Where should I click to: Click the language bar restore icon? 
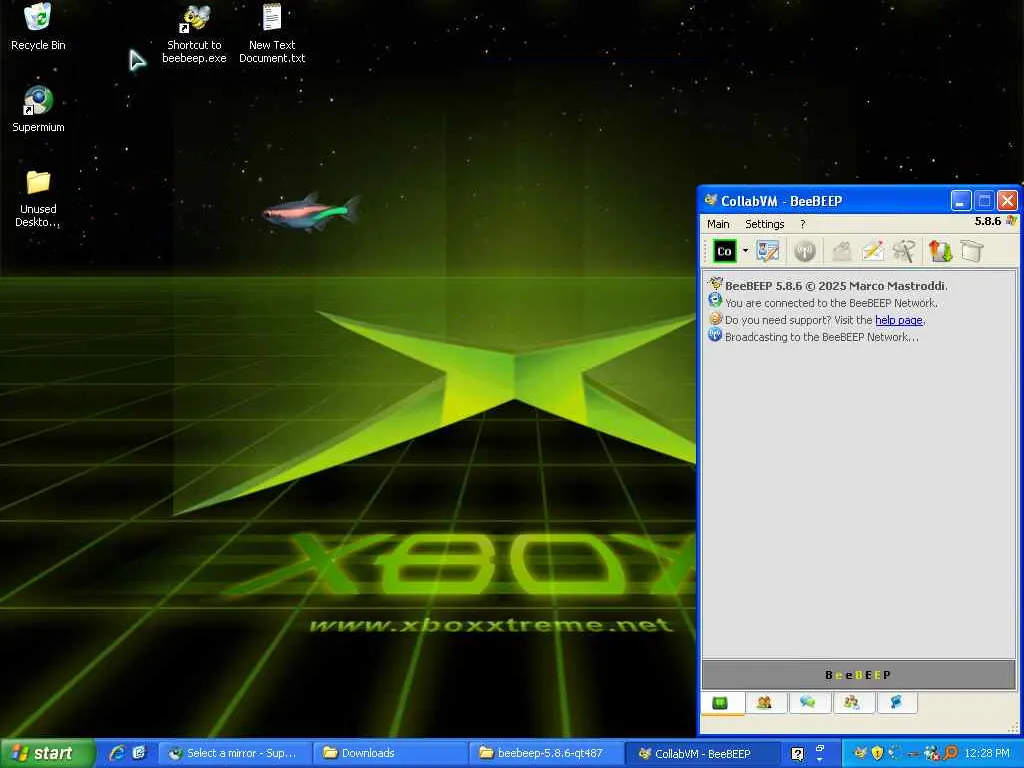tap(820, 748)
